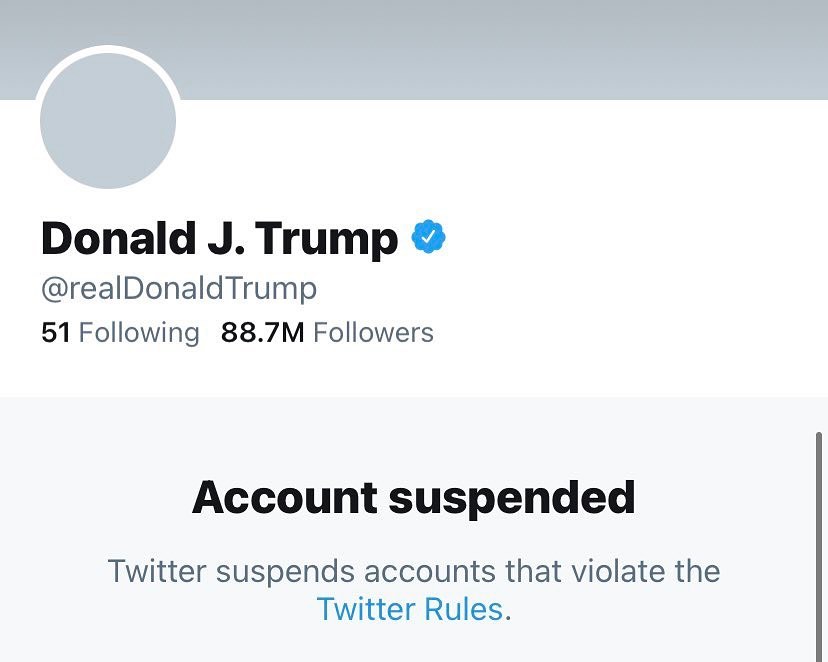Click "Twitter" starting the suspension sentence
This screenshot has height=662, width=828.
(158, 572)
